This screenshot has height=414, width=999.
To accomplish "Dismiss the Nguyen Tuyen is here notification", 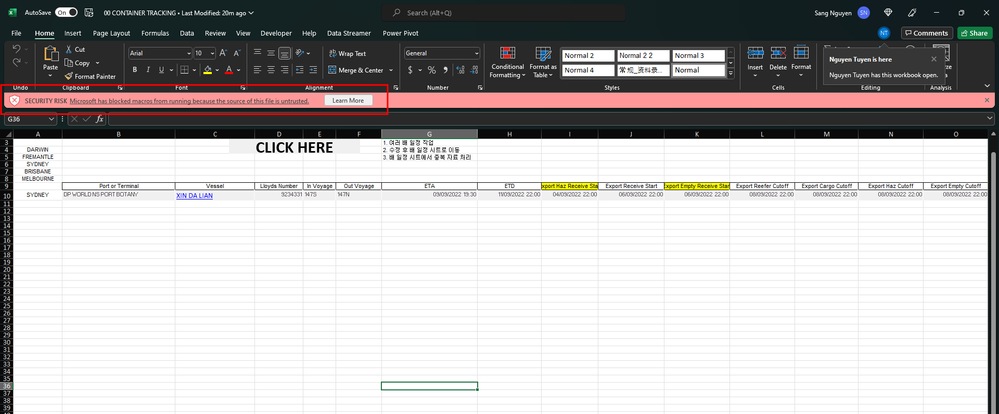I will tap(934, 59).
